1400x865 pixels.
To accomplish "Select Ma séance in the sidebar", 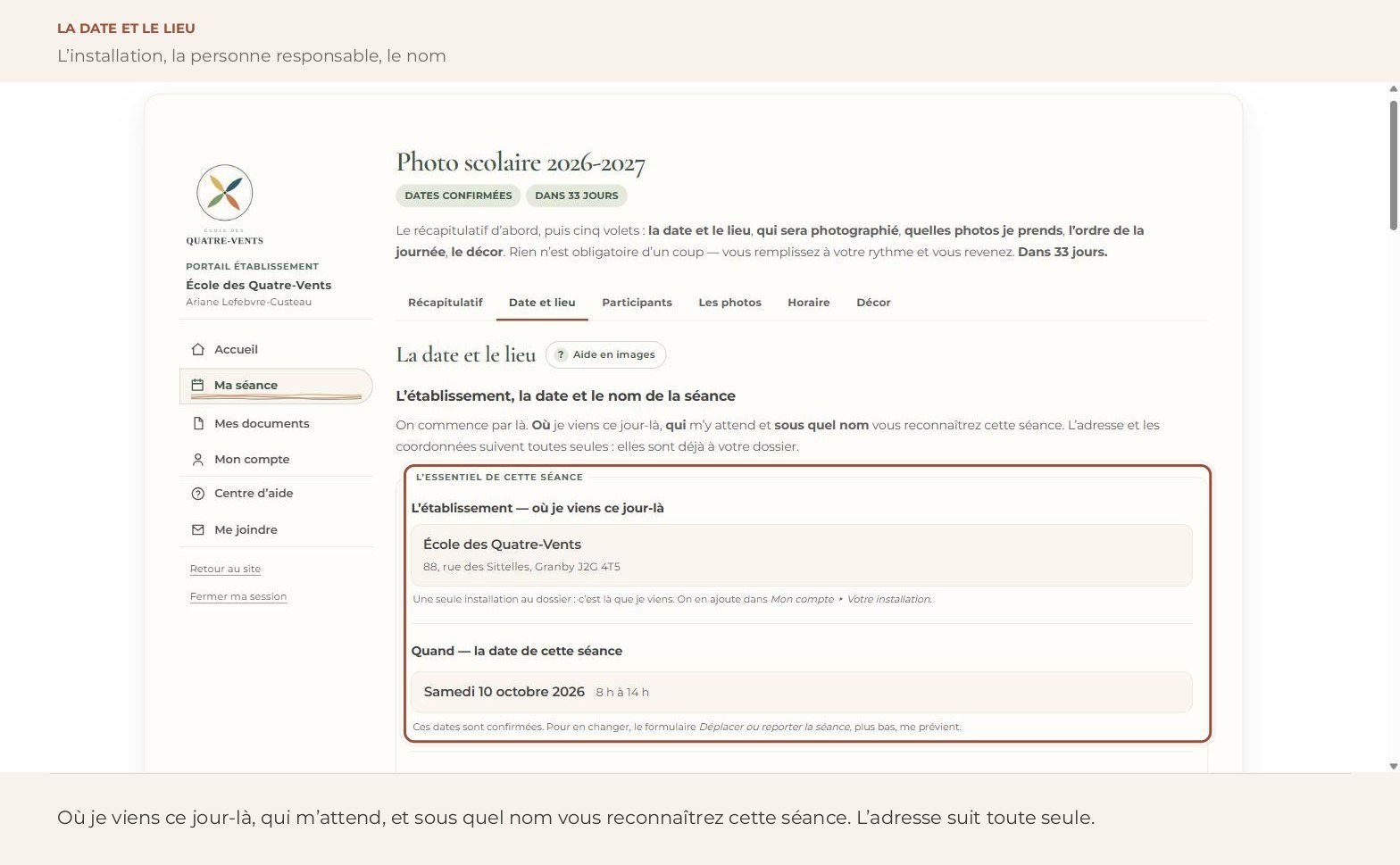I will pos(276,386).
